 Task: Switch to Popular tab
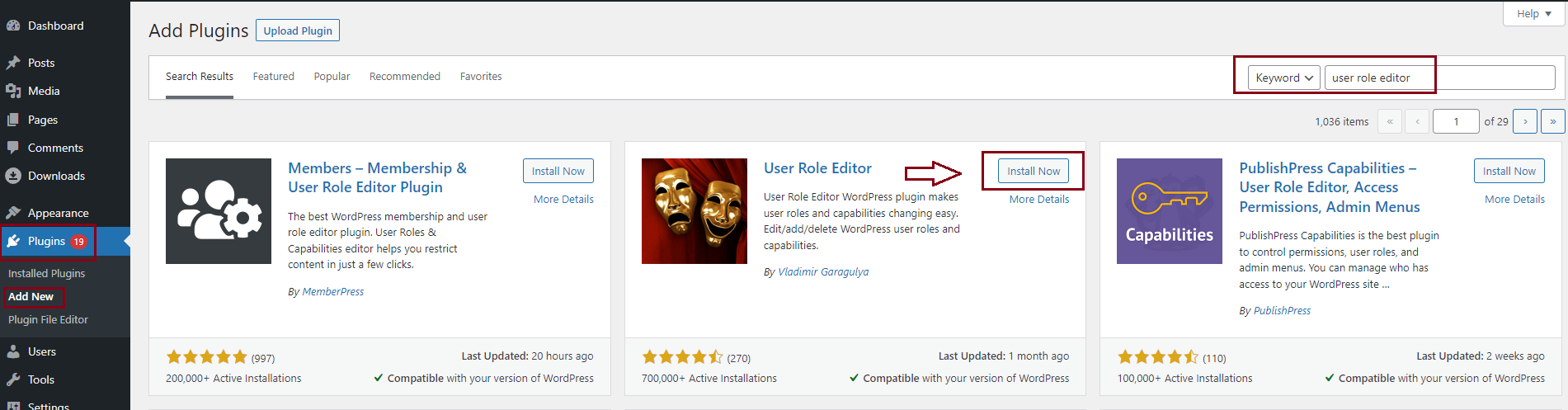click(x=332, y=77)
